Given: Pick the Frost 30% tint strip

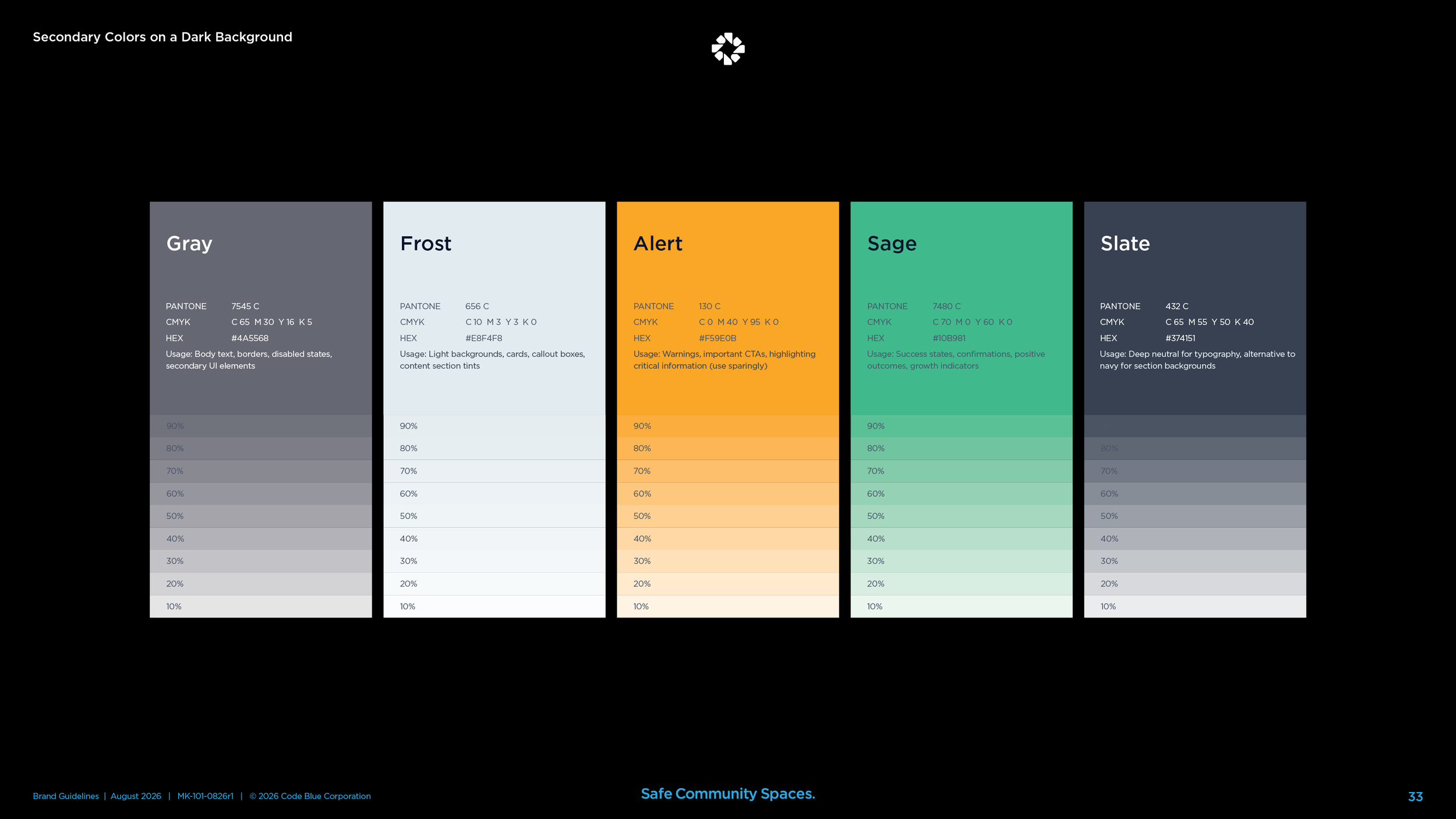Looking at the screenshot, I should point(494,561).
